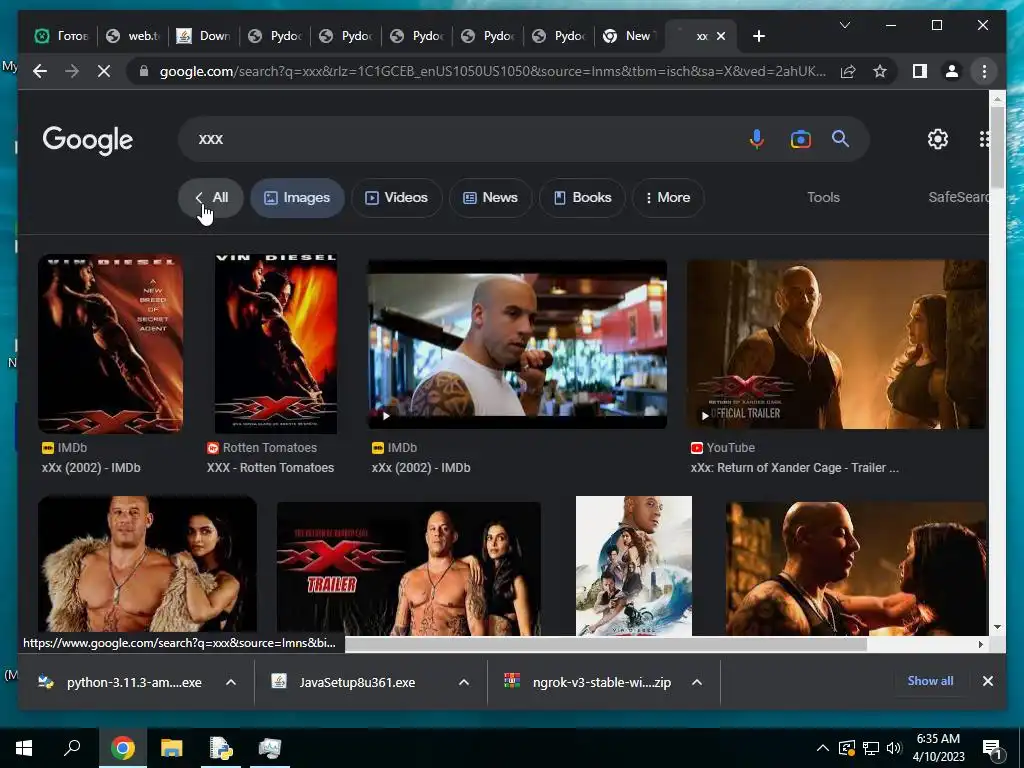
Task: Switch to the Готов tab
Action: pyautogui.click(x=62, y=36)
